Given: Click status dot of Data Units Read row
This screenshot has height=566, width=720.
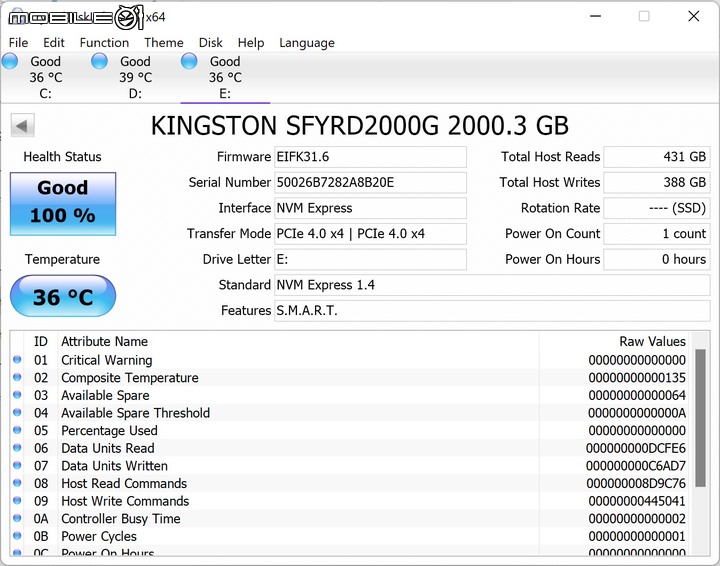Looking at the screenshot, I should [17, 448].
